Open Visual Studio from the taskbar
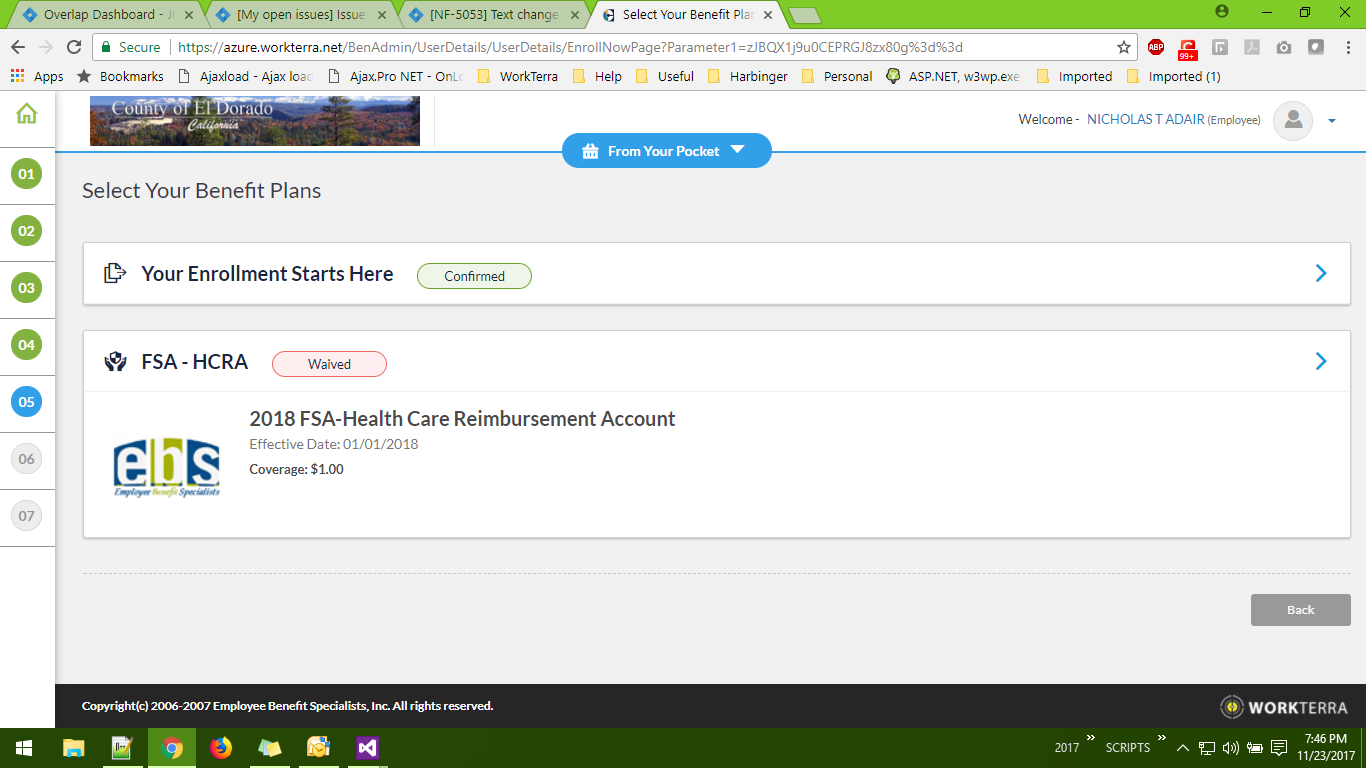1366x768 pixels. click(x=367, y=747)
